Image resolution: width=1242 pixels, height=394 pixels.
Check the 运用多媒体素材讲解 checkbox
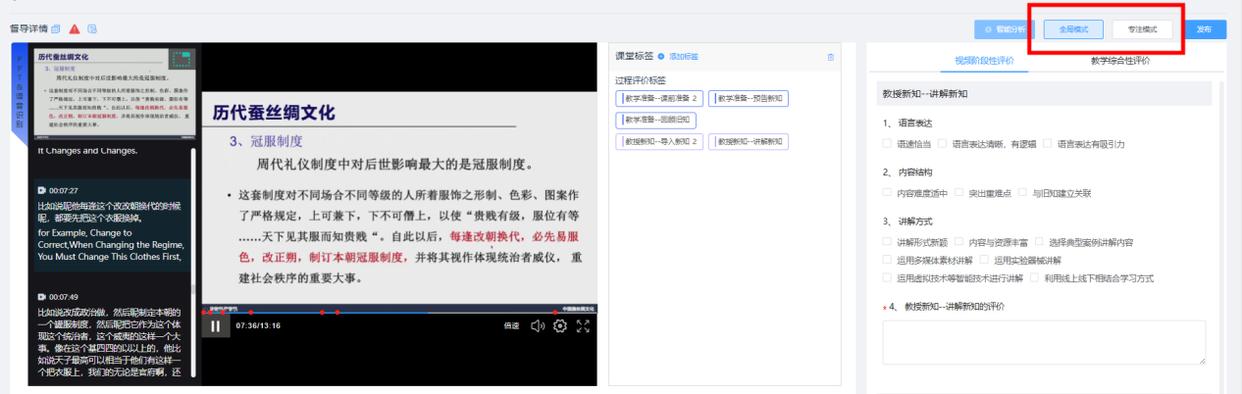pyautogui.click(x=887, y=259)
